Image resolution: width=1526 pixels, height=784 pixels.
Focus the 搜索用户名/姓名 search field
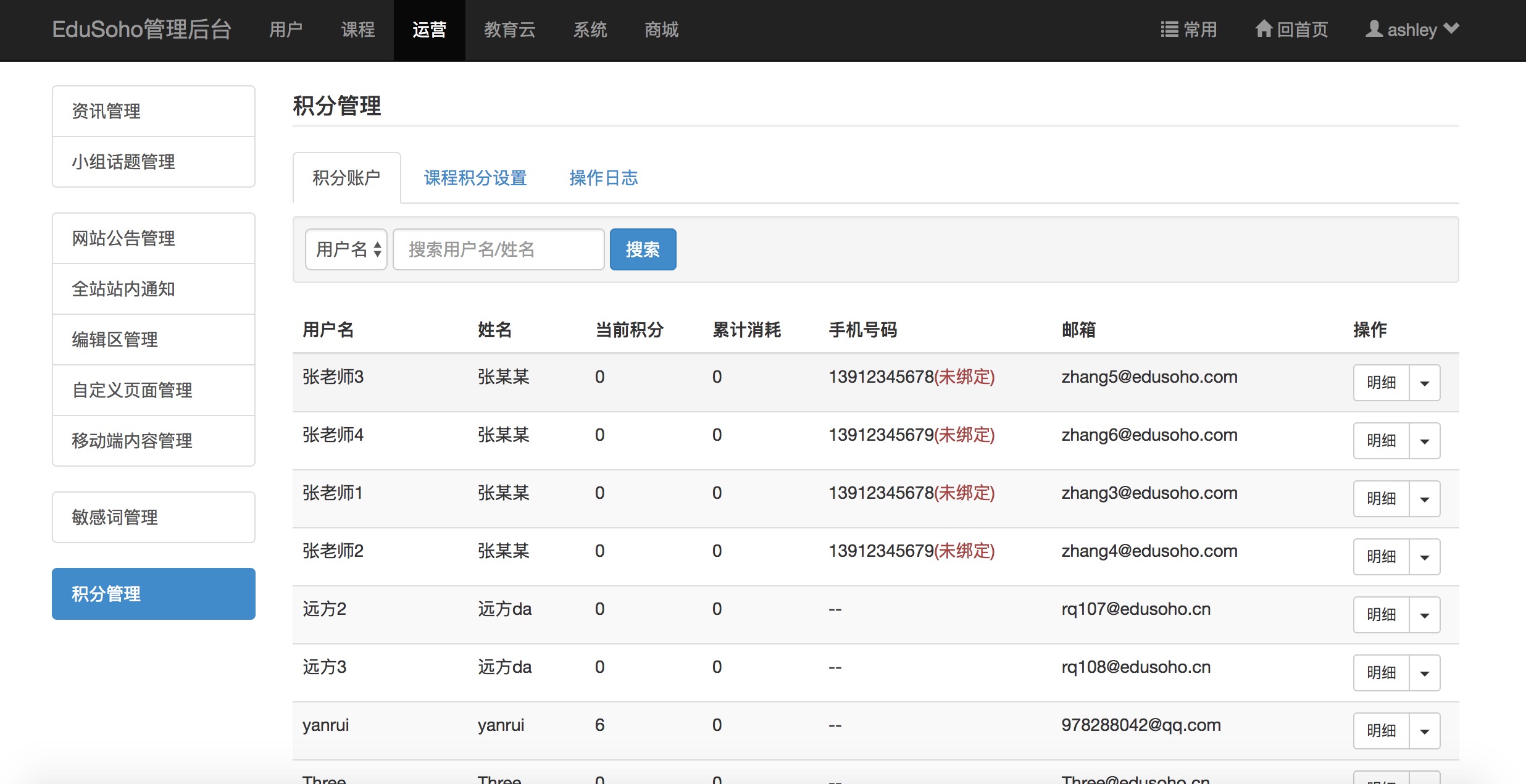(x=499, y=249)
